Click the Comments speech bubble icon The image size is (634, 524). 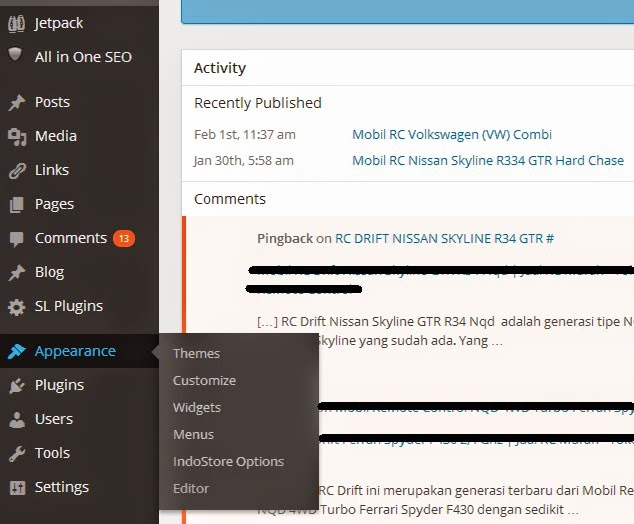tap(17, 239)
